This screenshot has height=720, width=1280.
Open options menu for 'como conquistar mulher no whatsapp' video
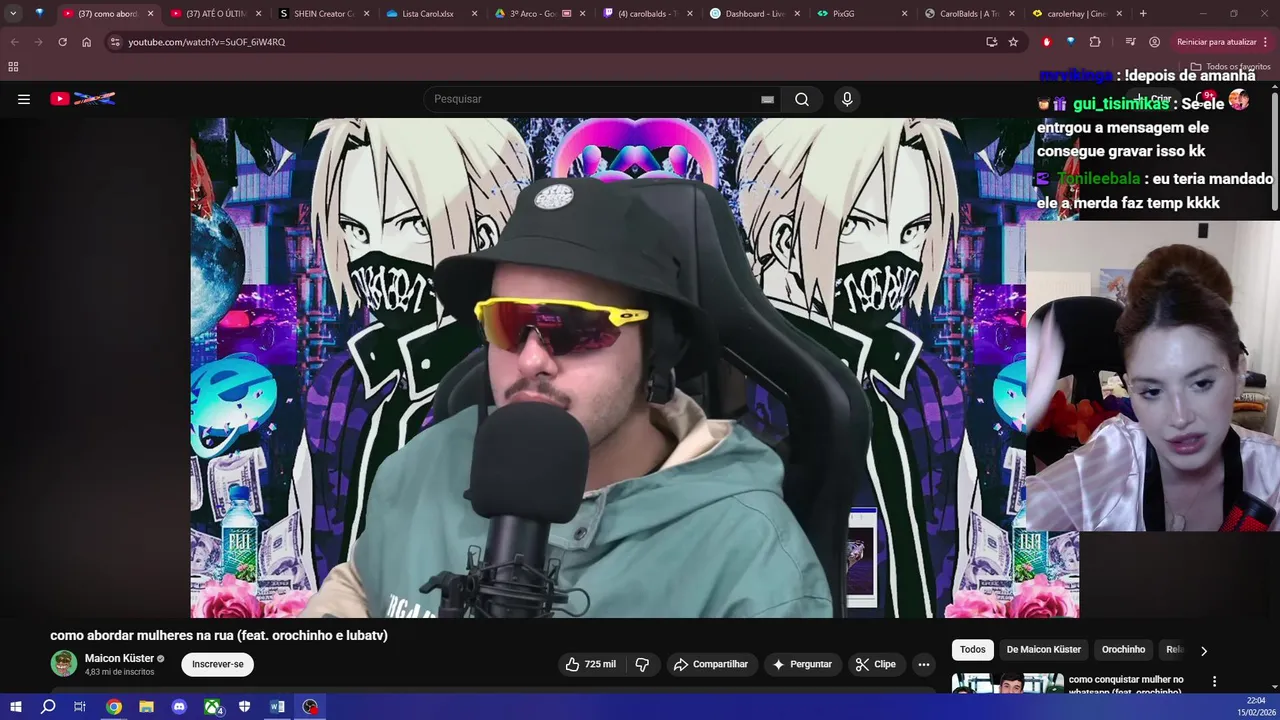click(1214, 682)
